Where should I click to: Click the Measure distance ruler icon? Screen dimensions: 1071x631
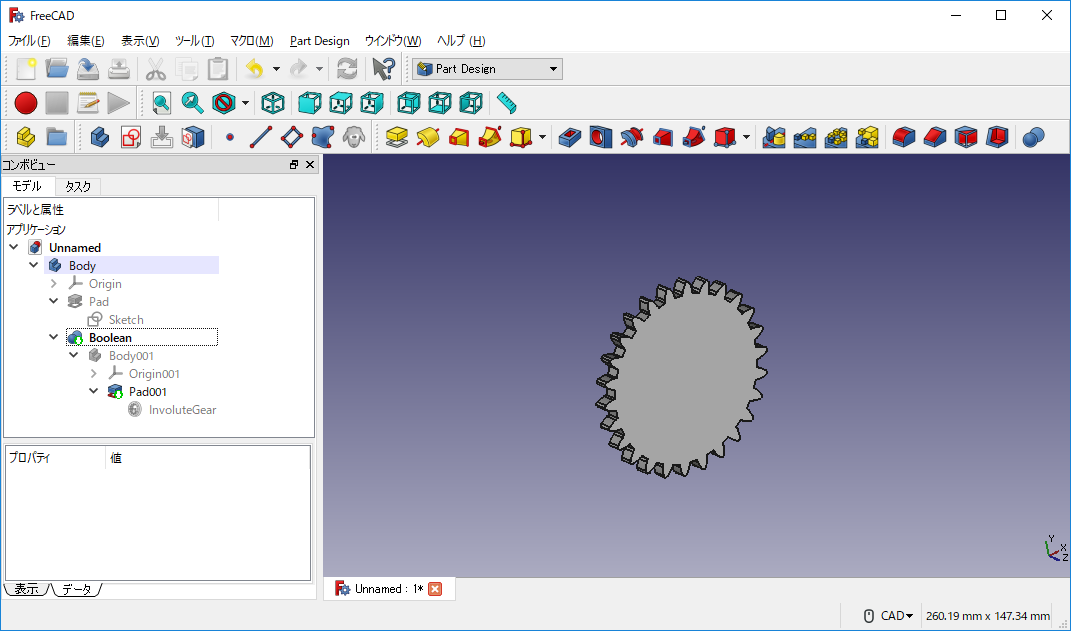tap(507, 102)
